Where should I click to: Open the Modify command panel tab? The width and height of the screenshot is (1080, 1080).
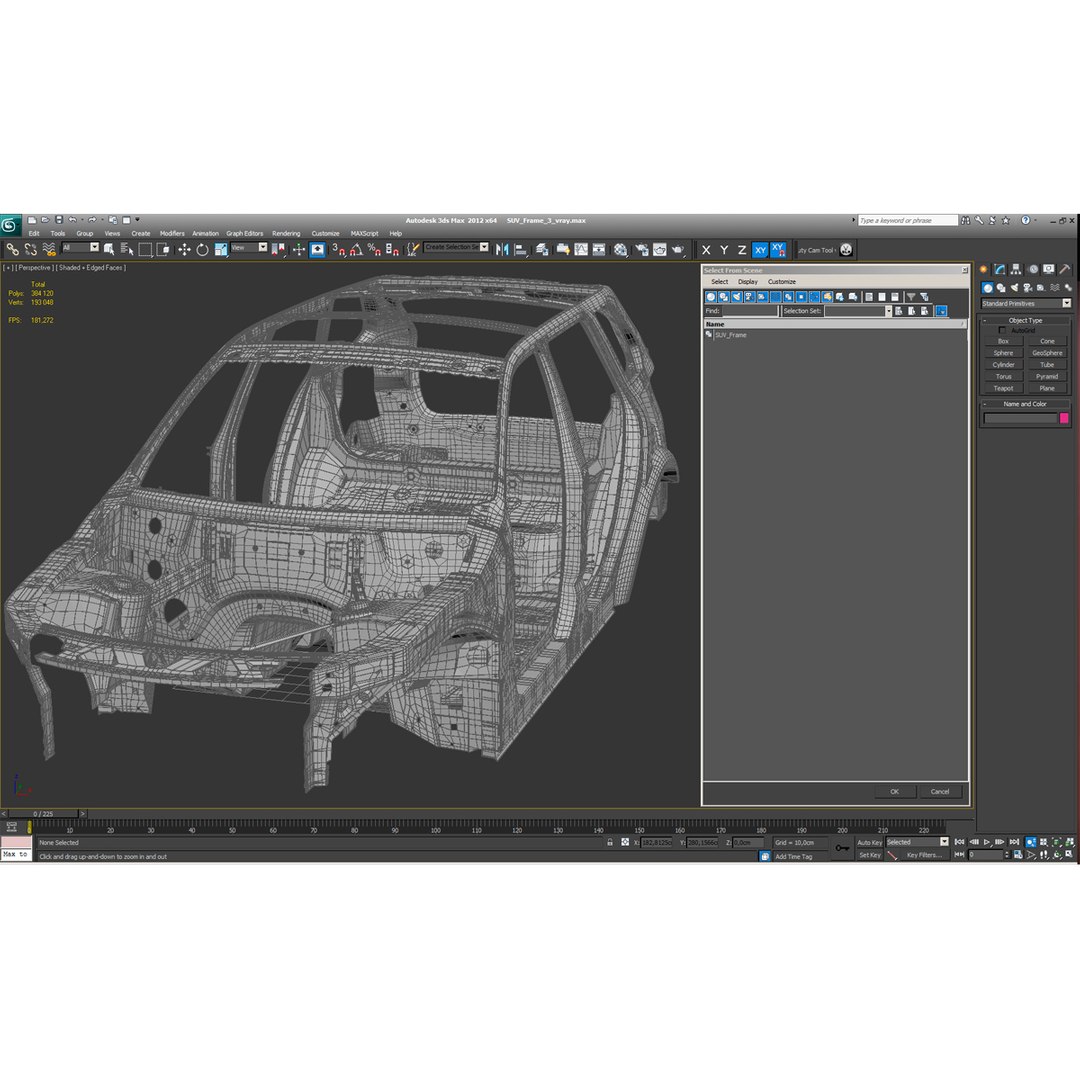click(x=999, y=269)
